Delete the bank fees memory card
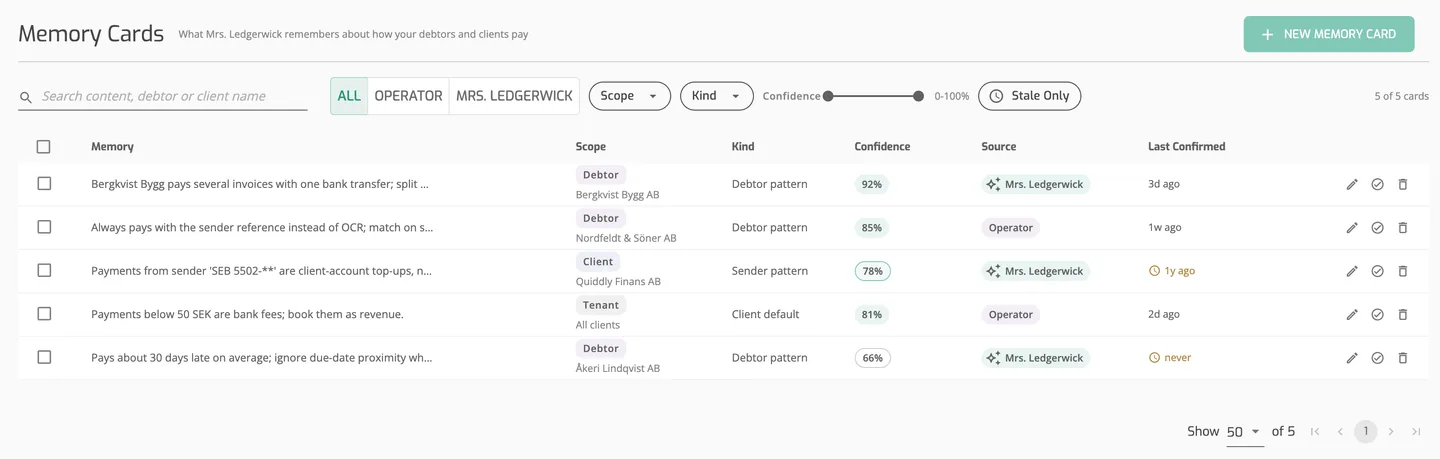Image resolution: width=1440 pixels, height=459 pixels. tap(1403, 314)
